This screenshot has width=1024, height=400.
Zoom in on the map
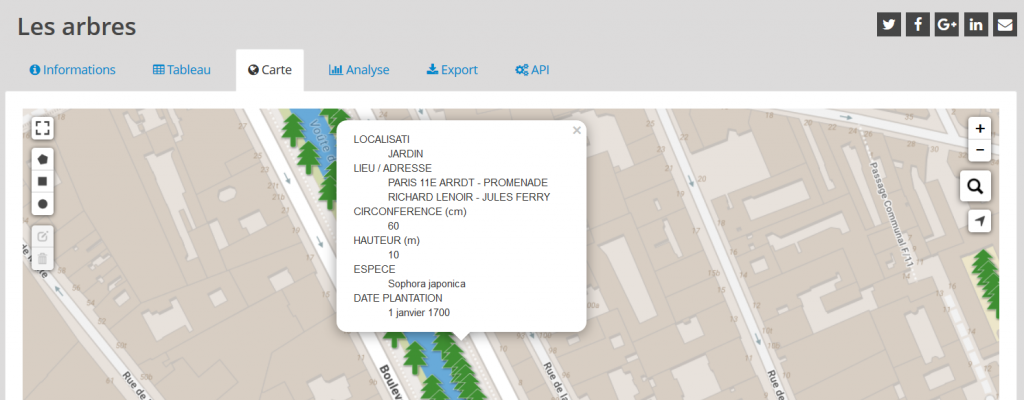(x=980, y=128)
